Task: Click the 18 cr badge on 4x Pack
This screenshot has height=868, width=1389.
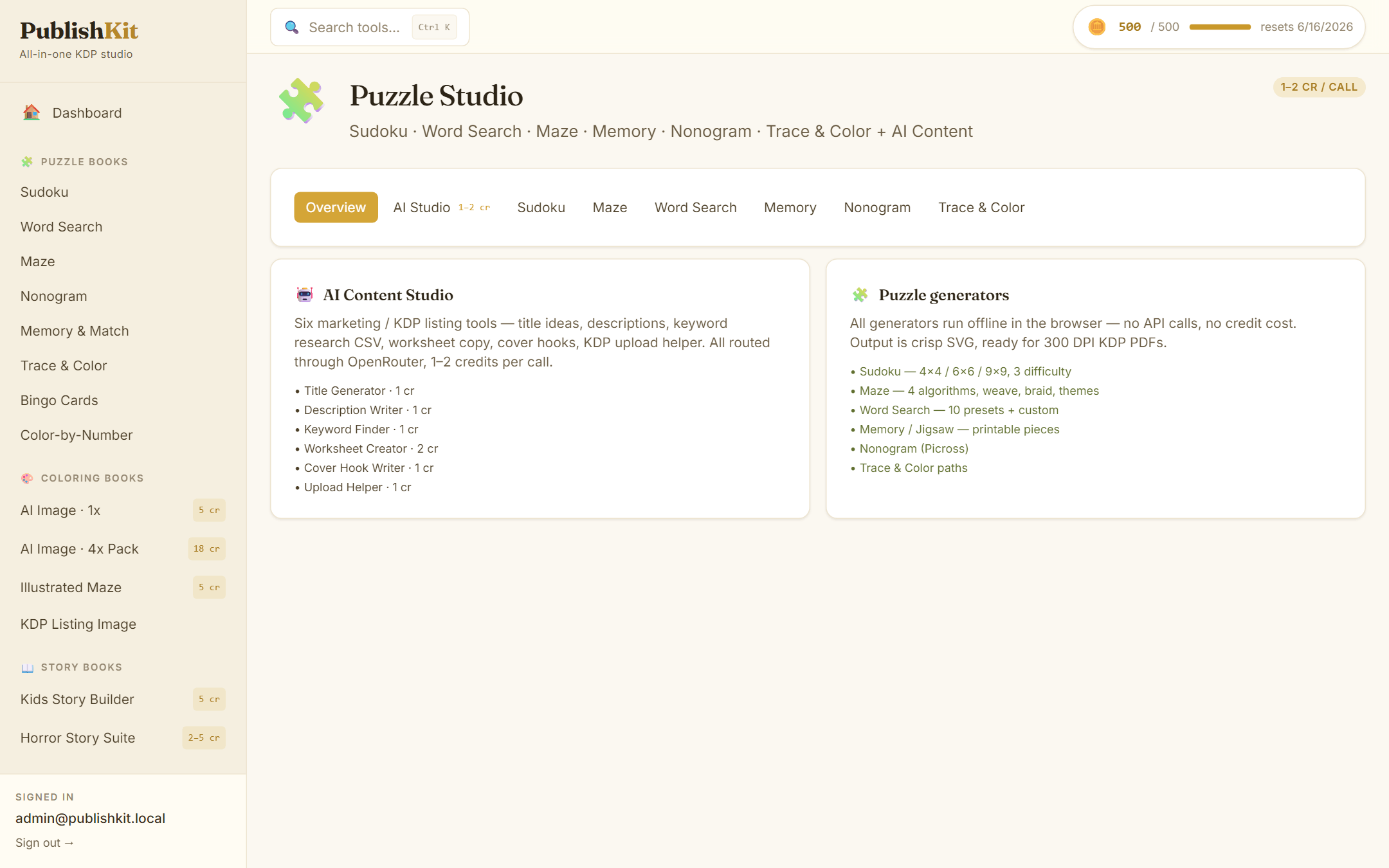Action: pos(206,548)
